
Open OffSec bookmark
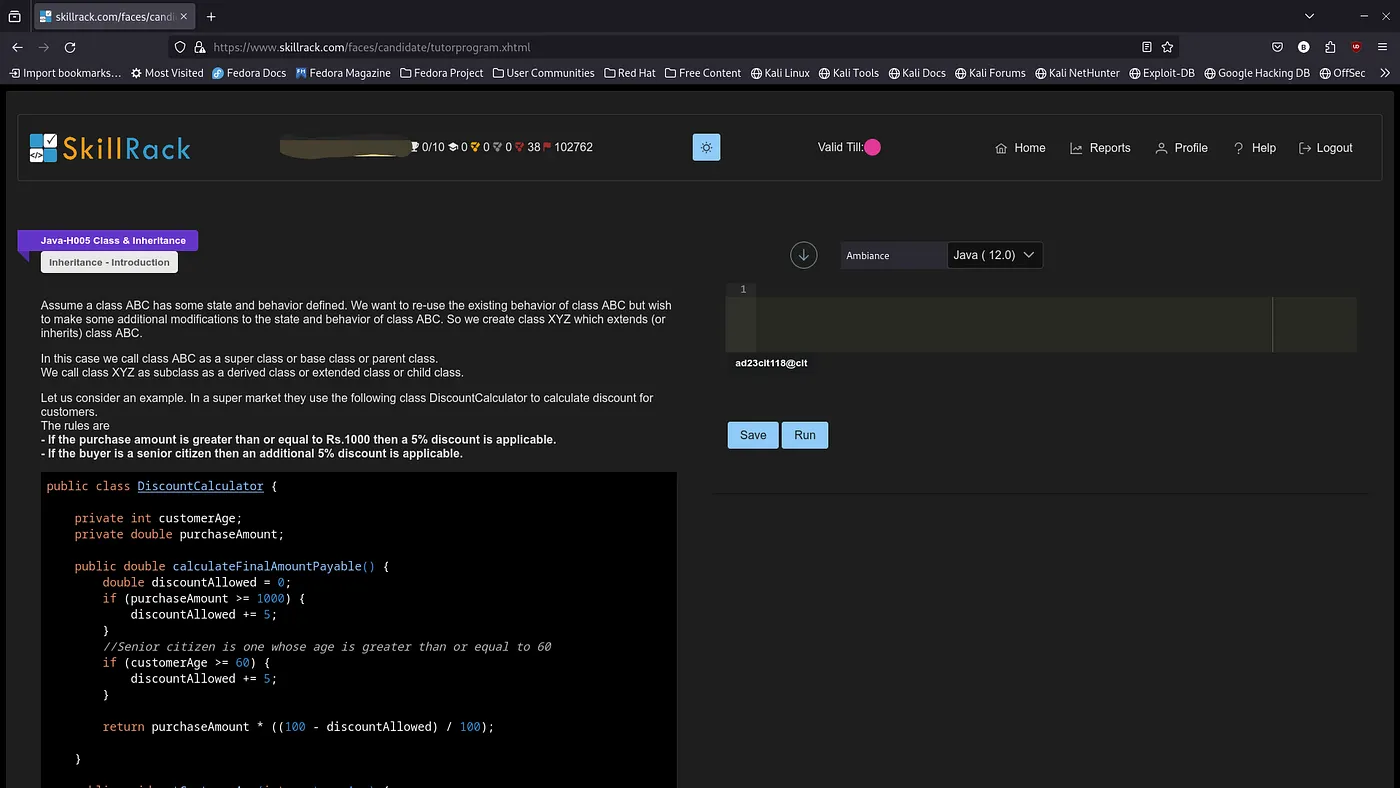click(x=1342, y=73)
